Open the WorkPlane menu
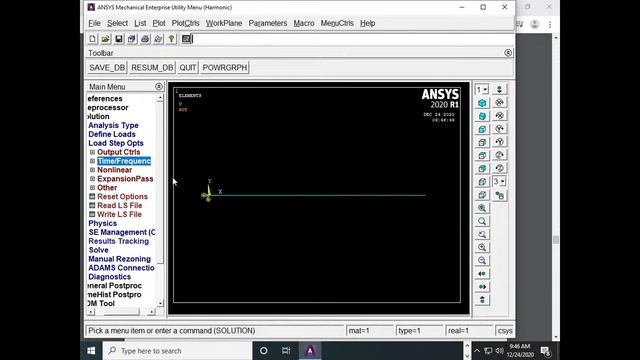Image resolution: width=640 pixels, height=360 pixels. point(224,23)
